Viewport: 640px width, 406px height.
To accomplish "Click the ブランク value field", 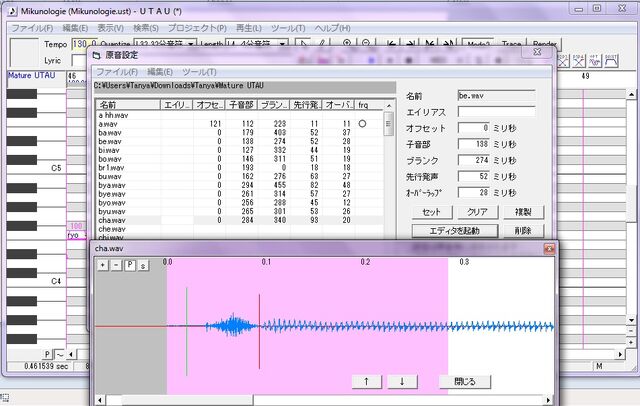I will coord(473,160).
